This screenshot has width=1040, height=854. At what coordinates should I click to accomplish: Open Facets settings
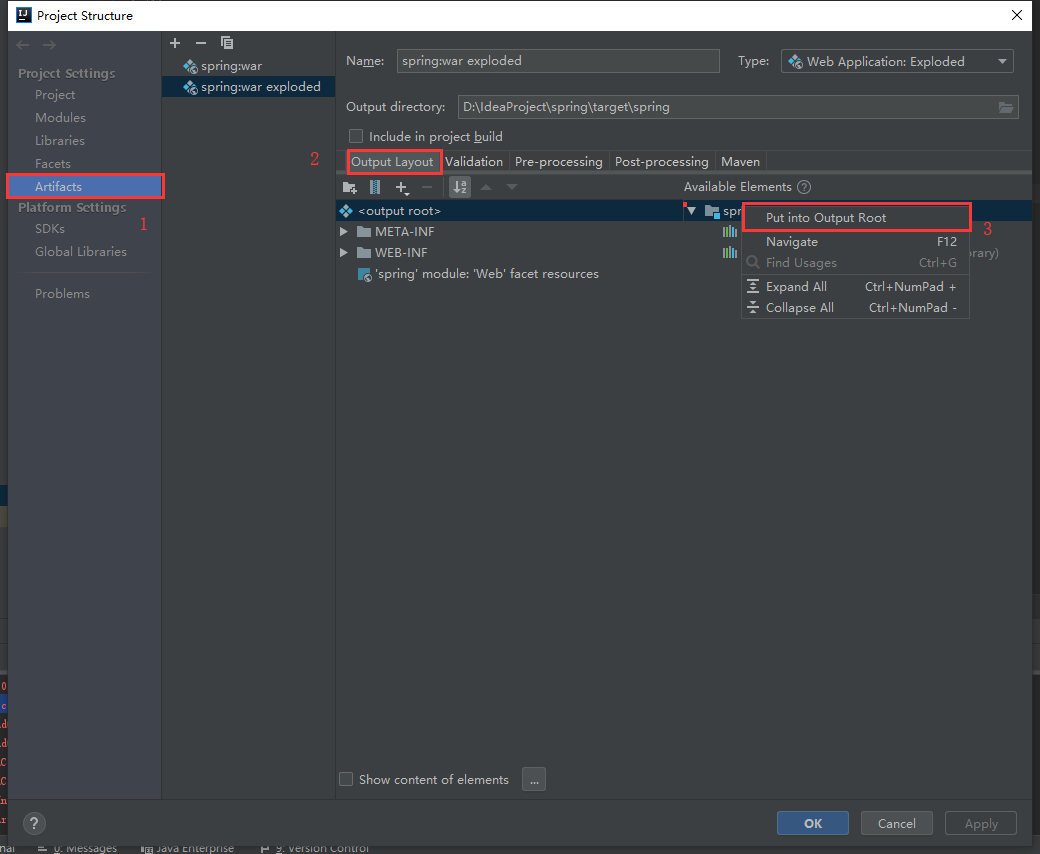point(53,164)
